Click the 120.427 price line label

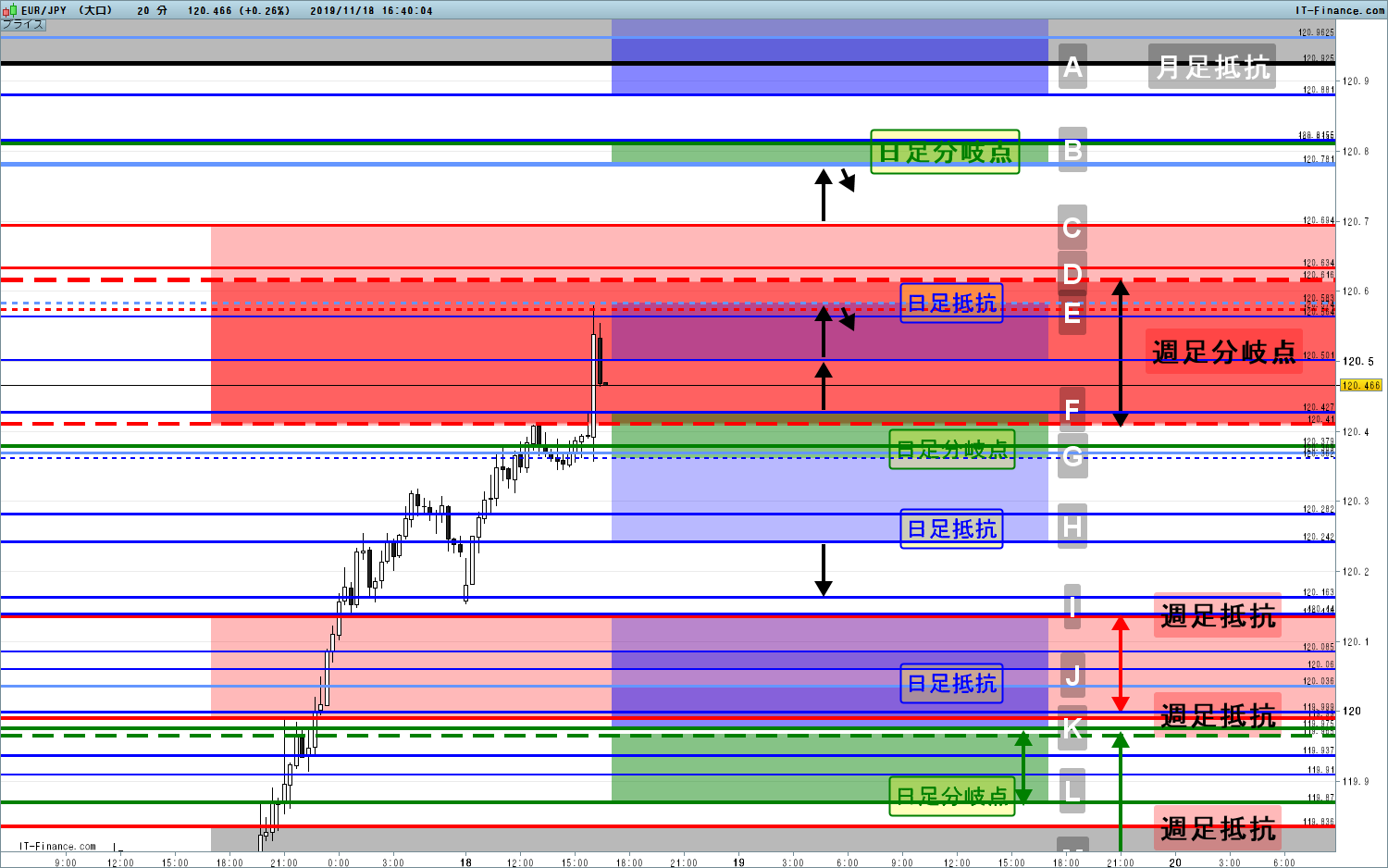coord(1319,407)
